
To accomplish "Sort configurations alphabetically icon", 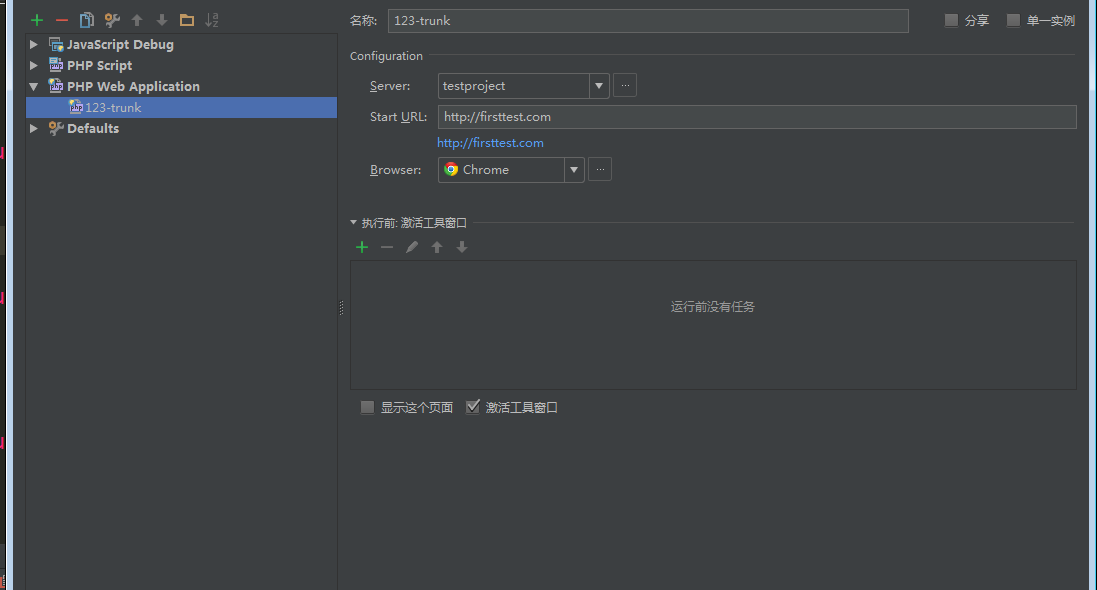I will coord(212,20).
